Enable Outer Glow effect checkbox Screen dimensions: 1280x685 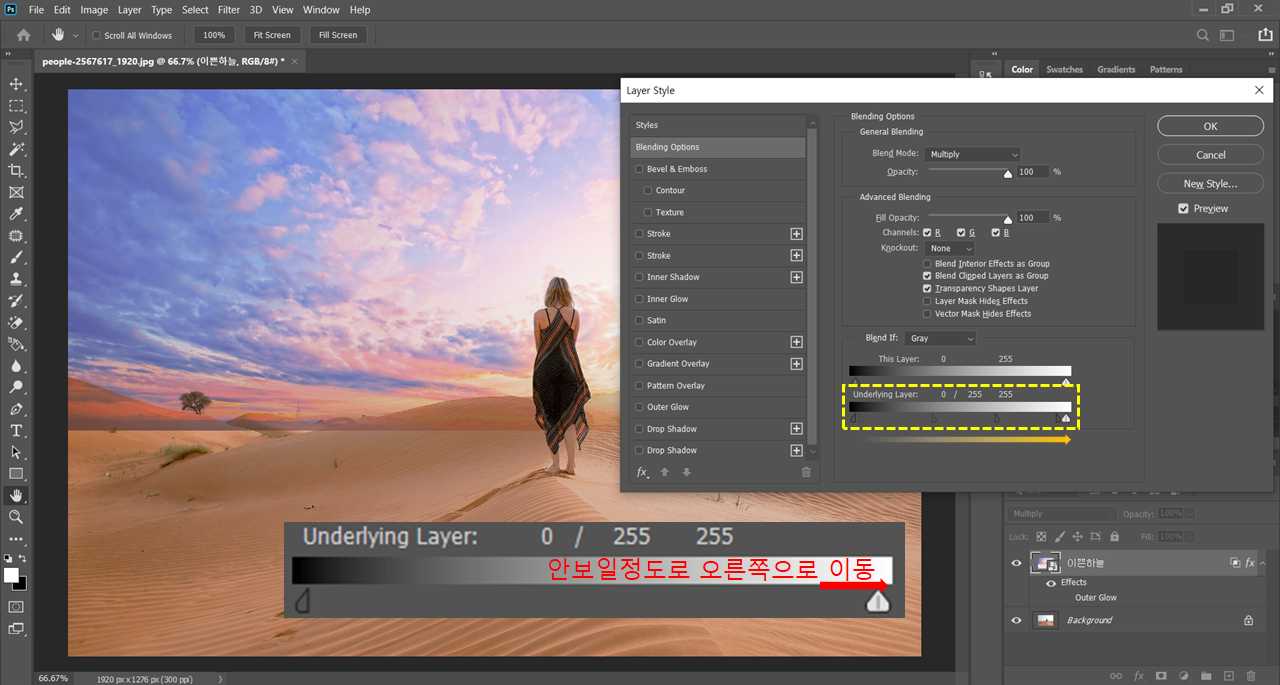click(x=639, y=407)
